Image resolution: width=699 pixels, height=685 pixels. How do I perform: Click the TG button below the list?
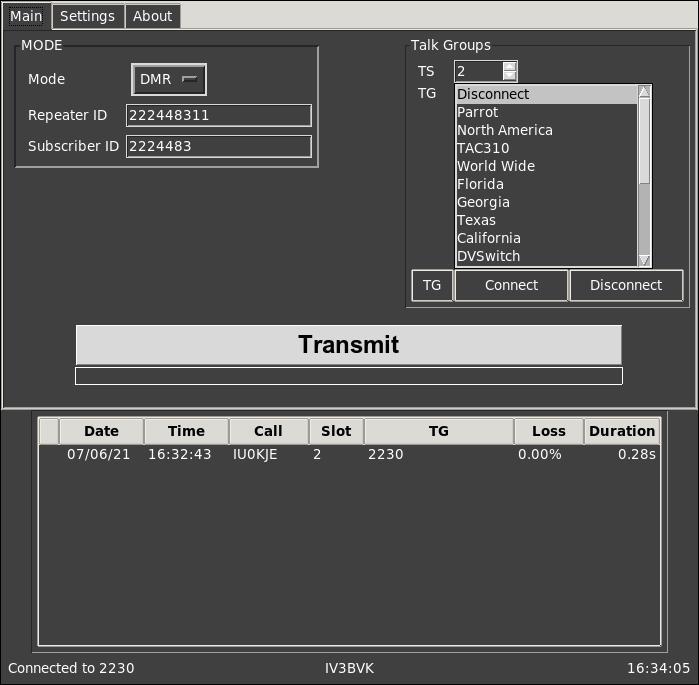432,285
